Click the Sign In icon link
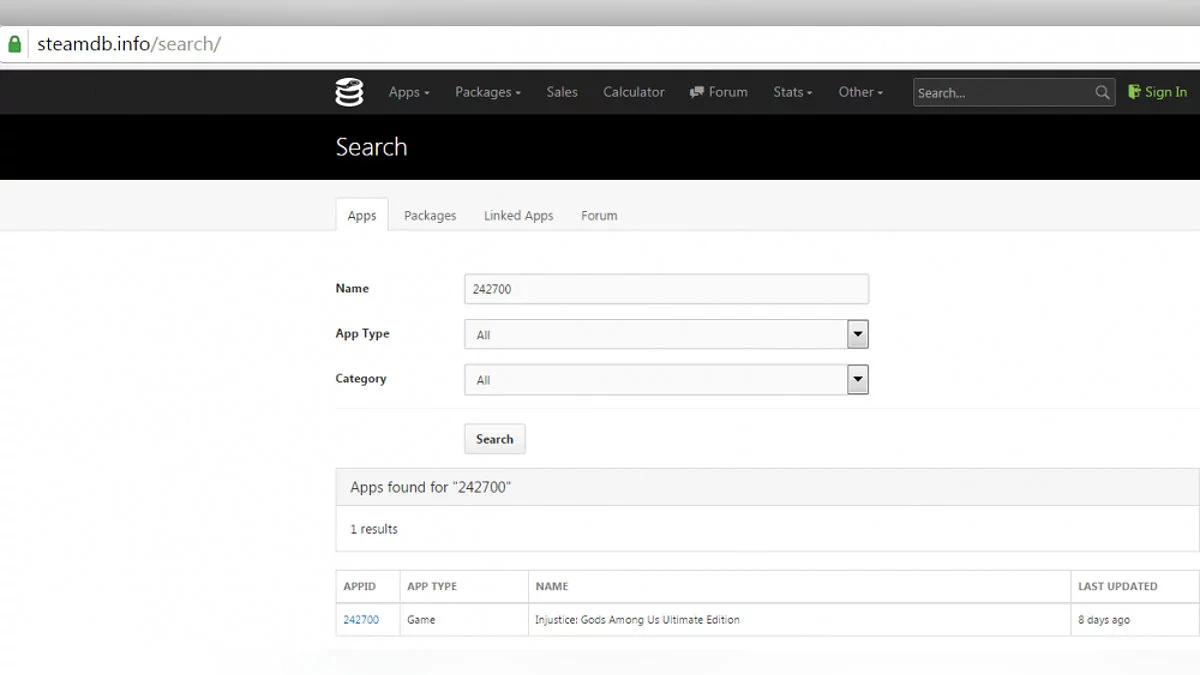The width and height of the screenshot is (1200, 675). (x=1157, y=92)
